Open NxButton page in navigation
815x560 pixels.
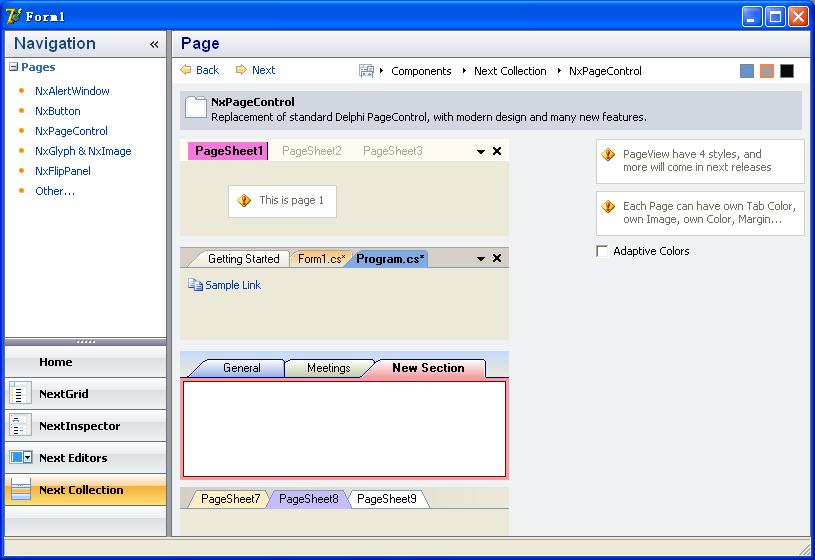coord(58,111)
